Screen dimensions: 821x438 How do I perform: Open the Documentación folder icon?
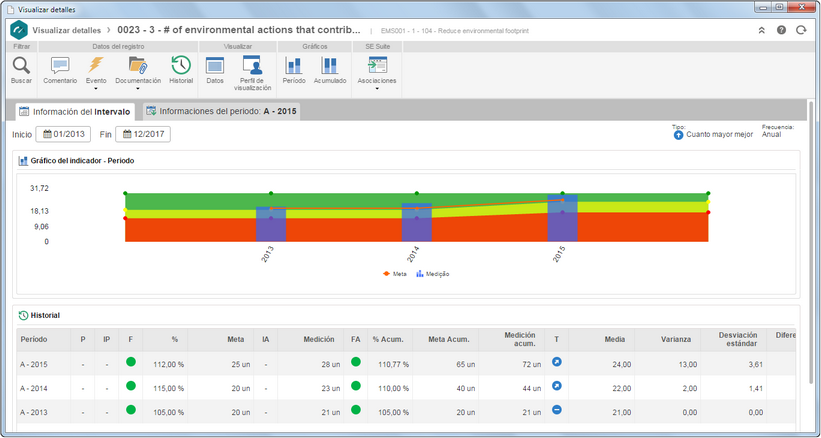pos(138,65)
